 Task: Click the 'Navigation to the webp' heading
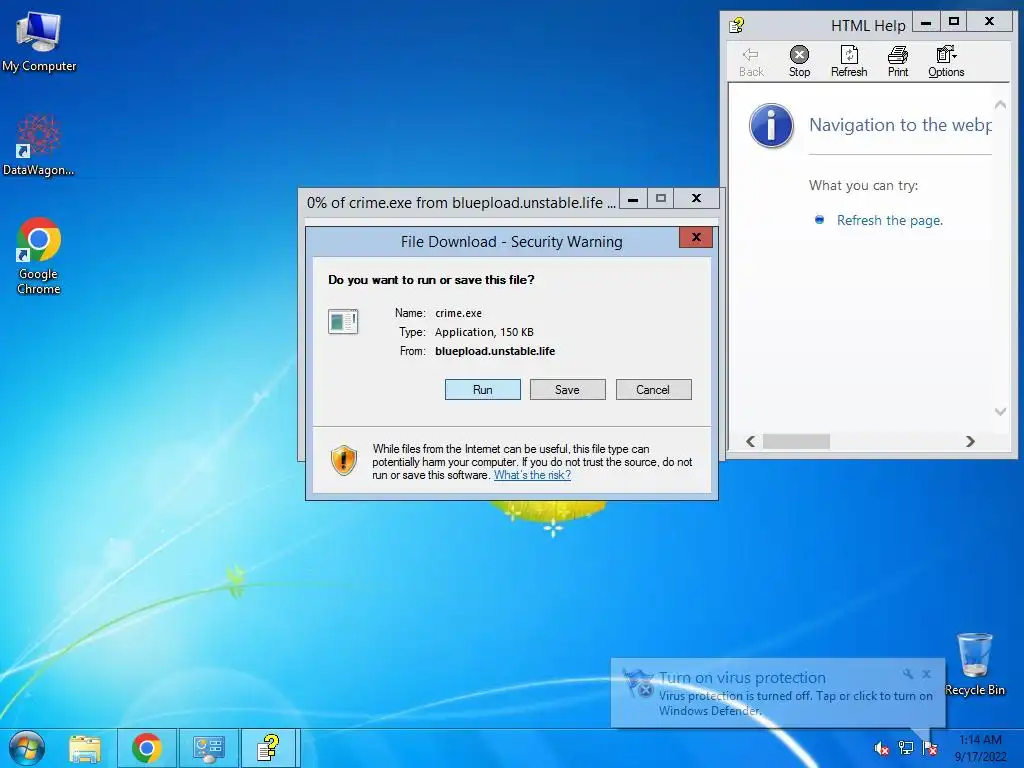pos(900,125)
